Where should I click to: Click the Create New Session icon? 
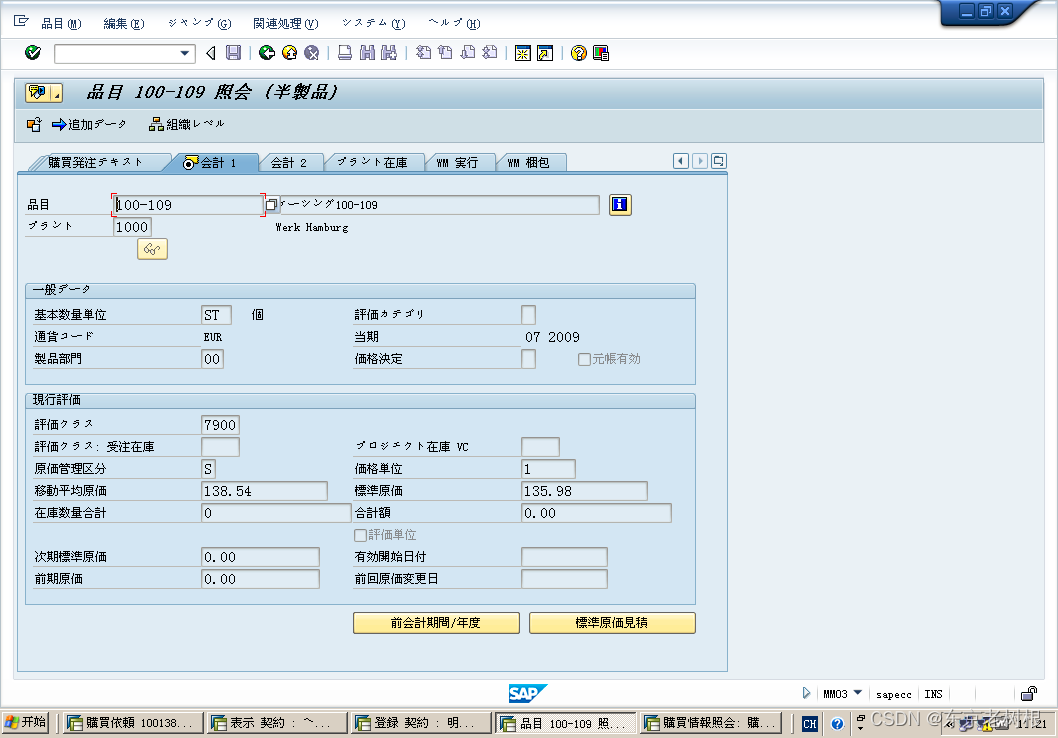click(522, 53)
